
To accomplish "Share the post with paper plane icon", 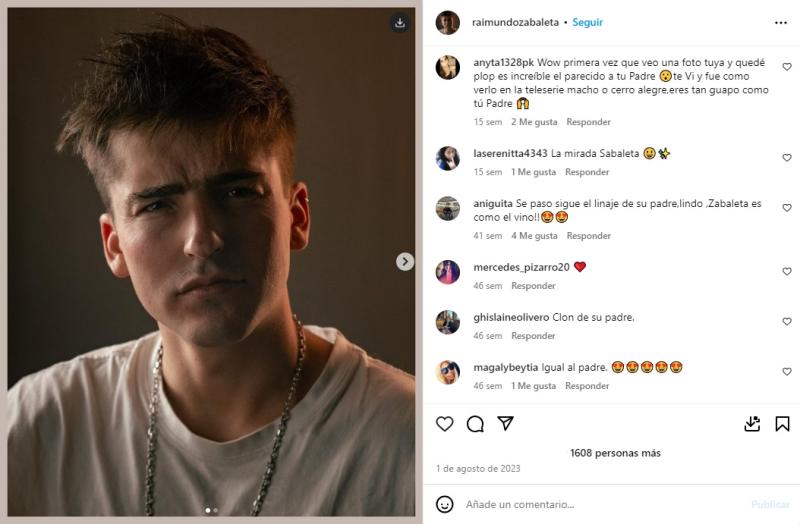I will click(506, 424).
